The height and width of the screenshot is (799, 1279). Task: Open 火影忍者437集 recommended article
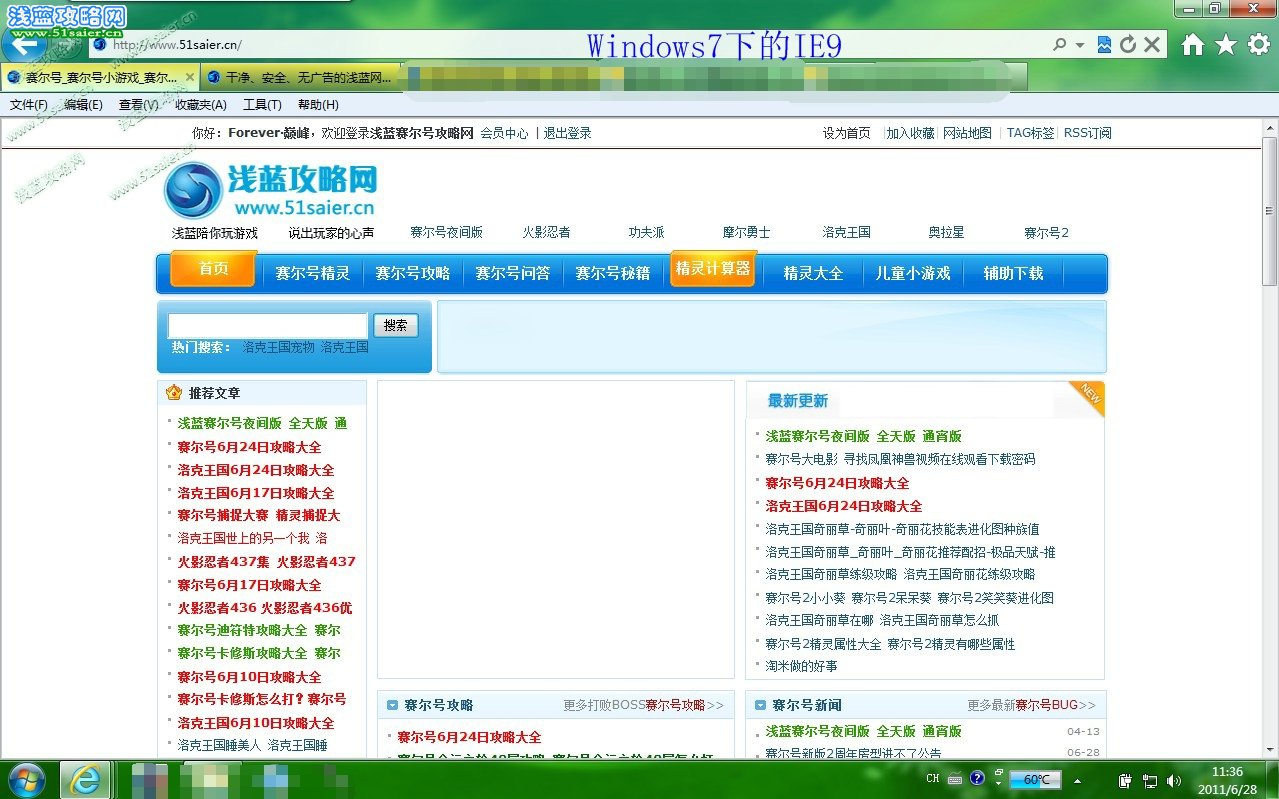point(266,562)
